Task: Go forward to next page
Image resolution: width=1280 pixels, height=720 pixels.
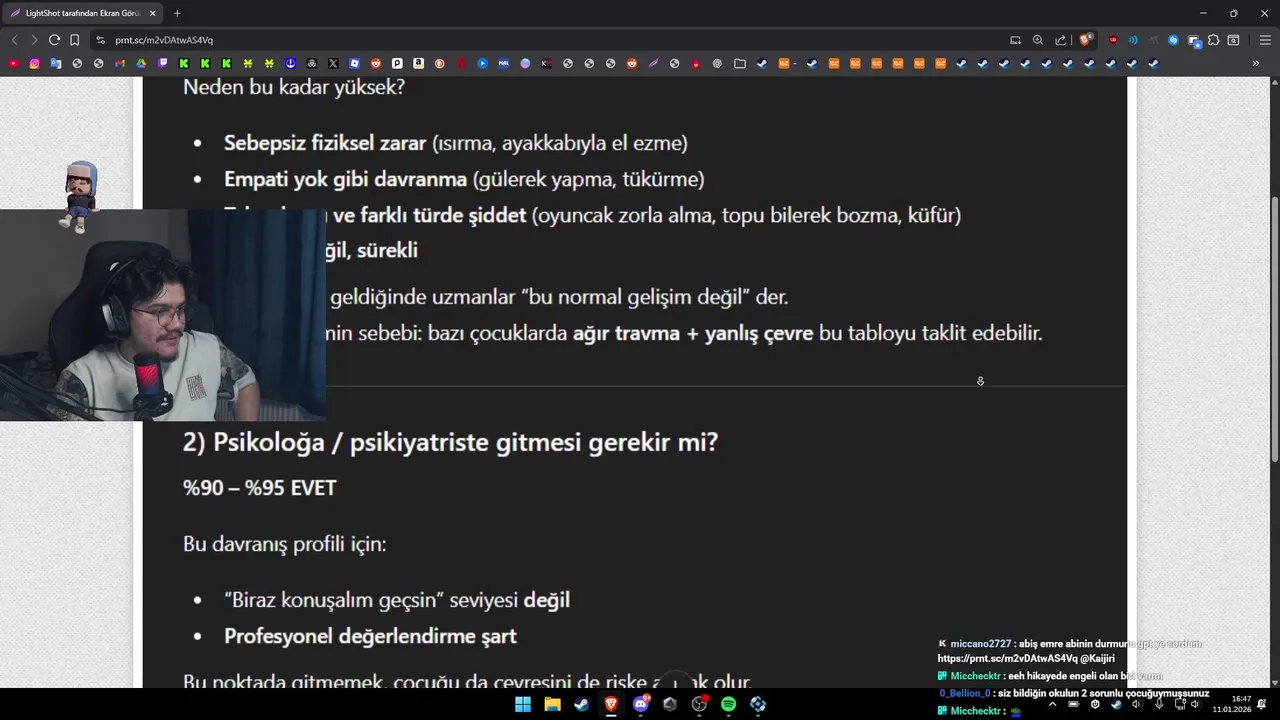Action: coord(34,40)
